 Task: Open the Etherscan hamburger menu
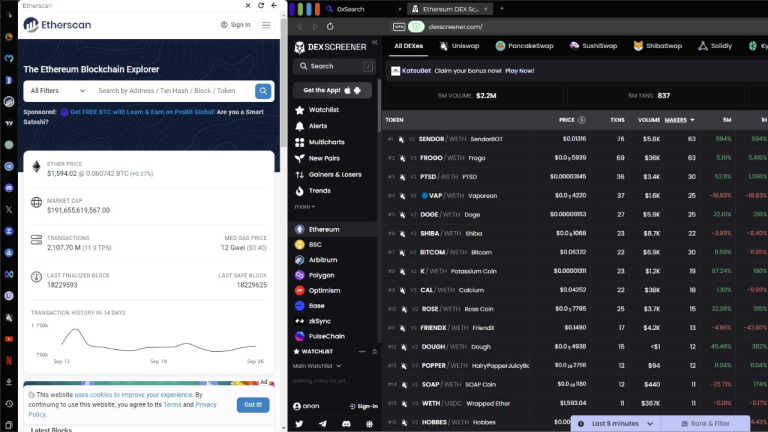(266, 25)
